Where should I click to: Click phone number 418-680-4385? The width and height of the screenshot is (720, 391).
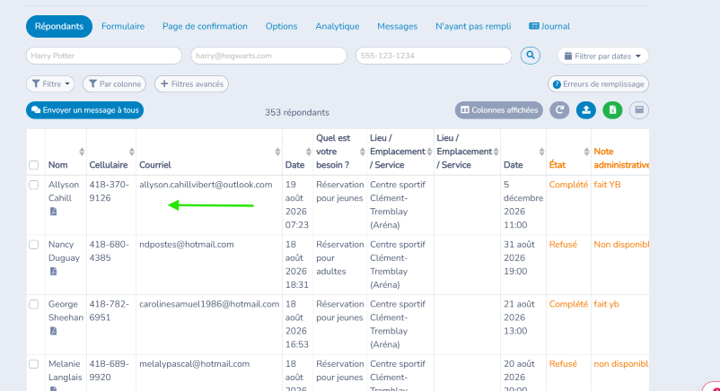click(109, 251)
